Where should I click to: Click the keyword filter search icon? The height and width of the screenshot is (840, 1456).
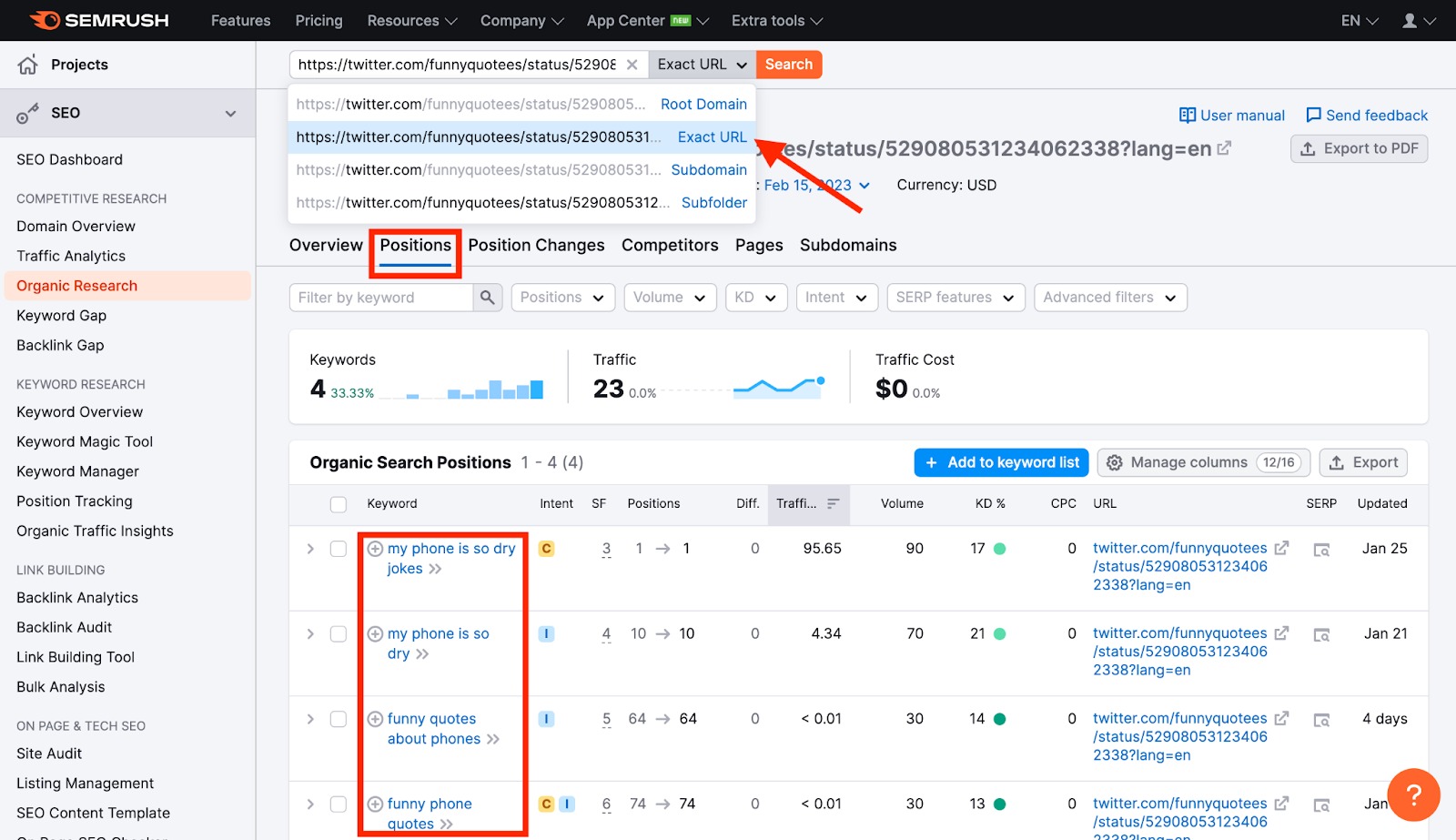pos(488,298)
